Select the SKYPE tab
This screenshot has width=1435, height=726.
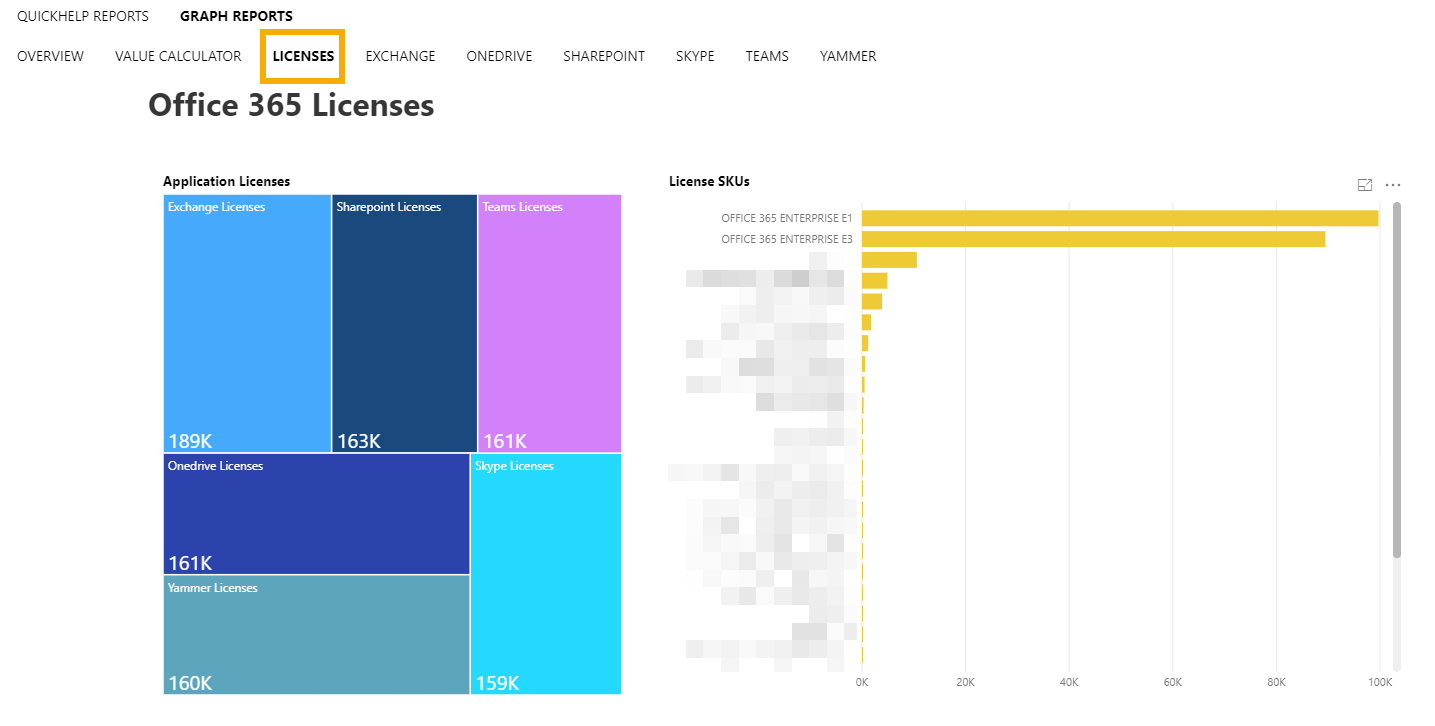click(x=694, y=56)
